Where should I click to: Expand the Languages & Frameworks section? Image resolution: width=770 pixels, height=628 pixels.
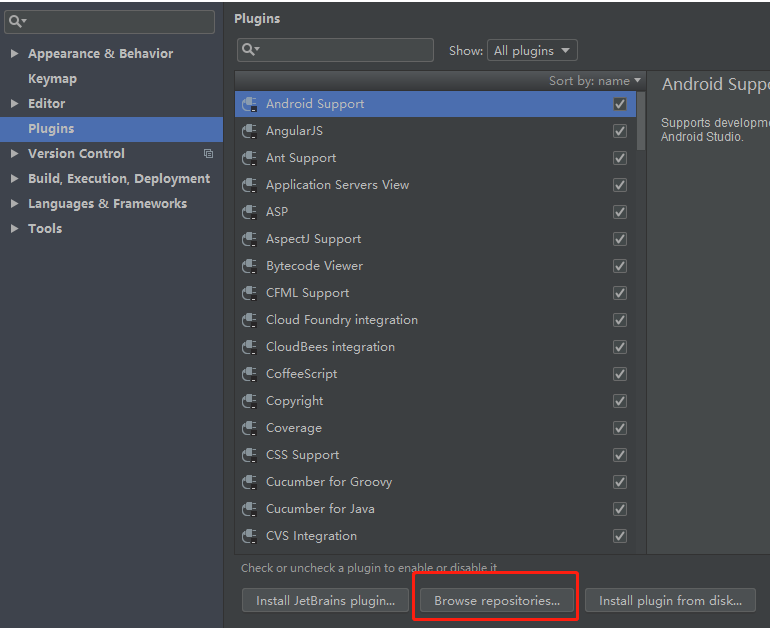14,204
